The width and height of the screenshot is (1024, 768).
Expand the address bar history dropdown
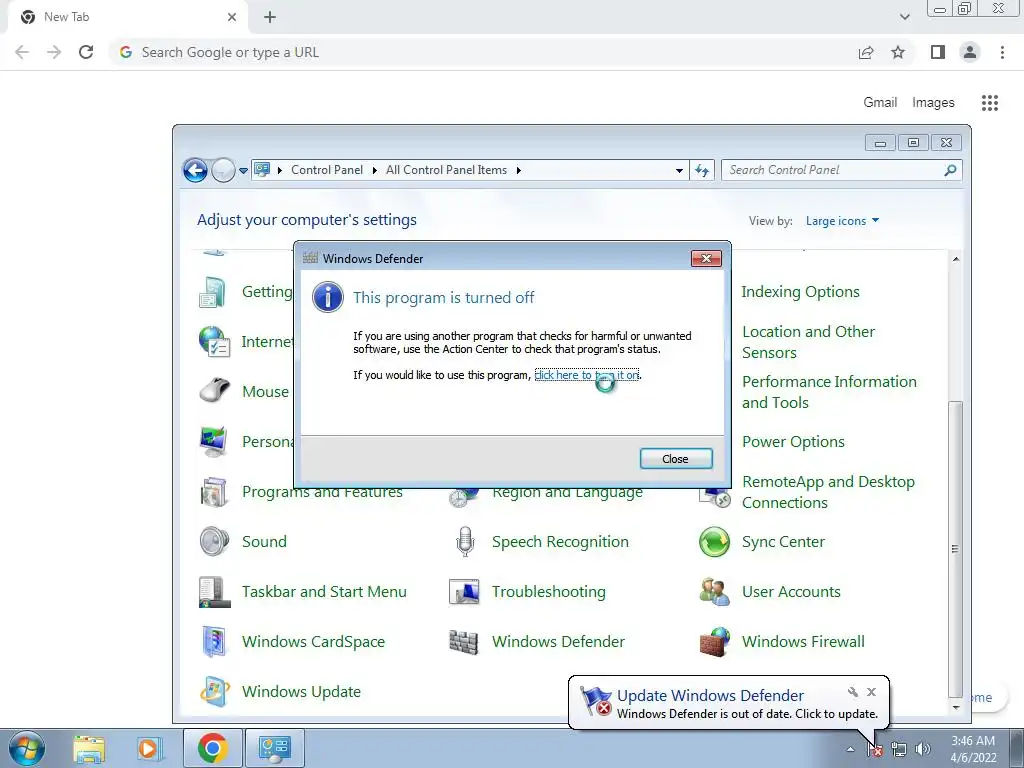pyautogui.click(x=679, y=170)
